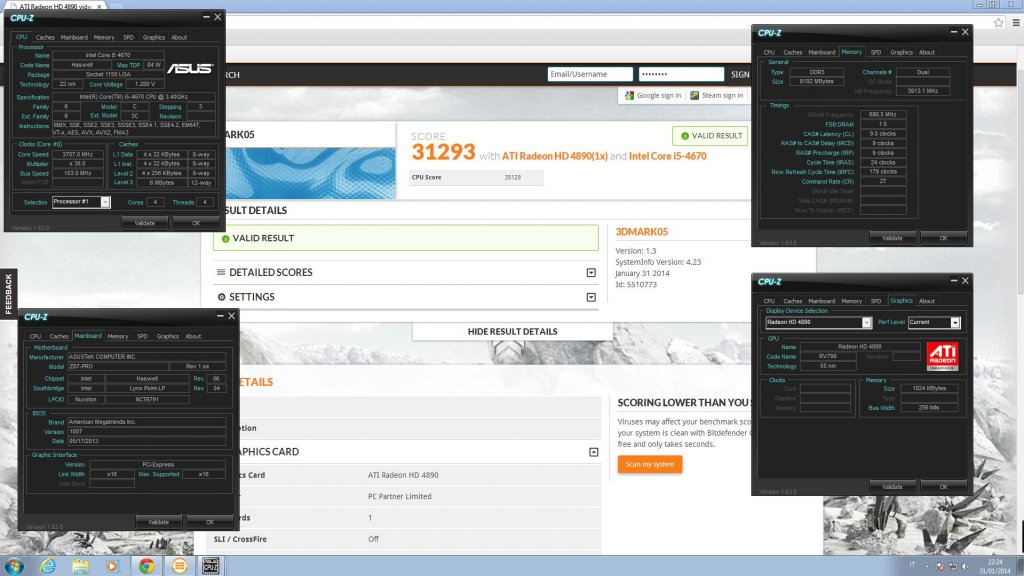Click the Email/Username field
This screenshot has width=1024, height=576.
(590, 74)
